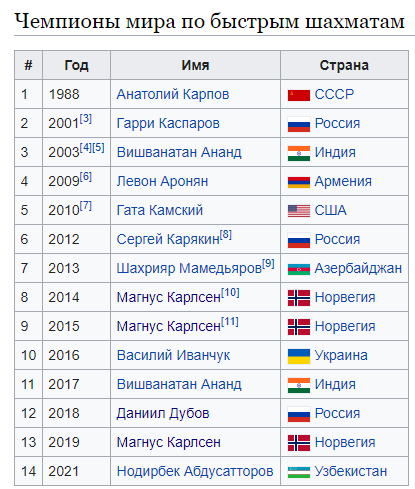Click the Armenia flag icon
Screen dimensions: 415x489
point(299,182)
